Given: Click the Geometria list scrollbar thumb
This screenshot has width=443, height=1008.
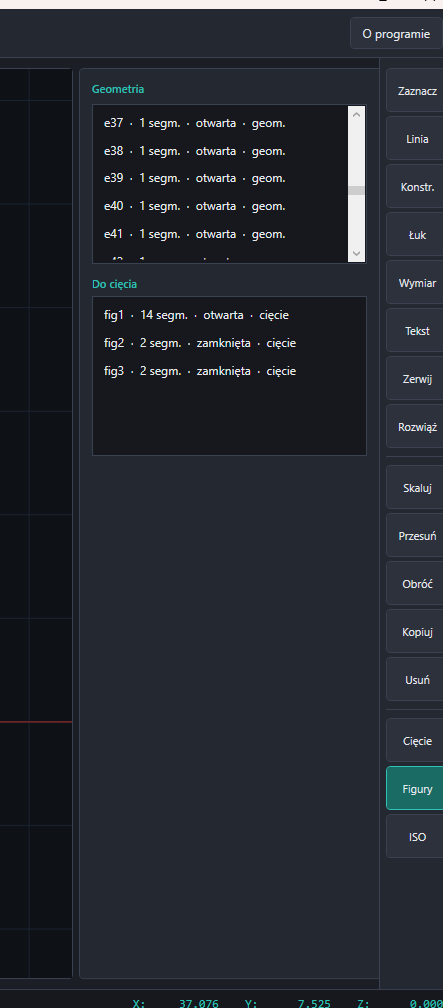Looking at the screenshot, I should pyautogui.click(x=356, y=190).
